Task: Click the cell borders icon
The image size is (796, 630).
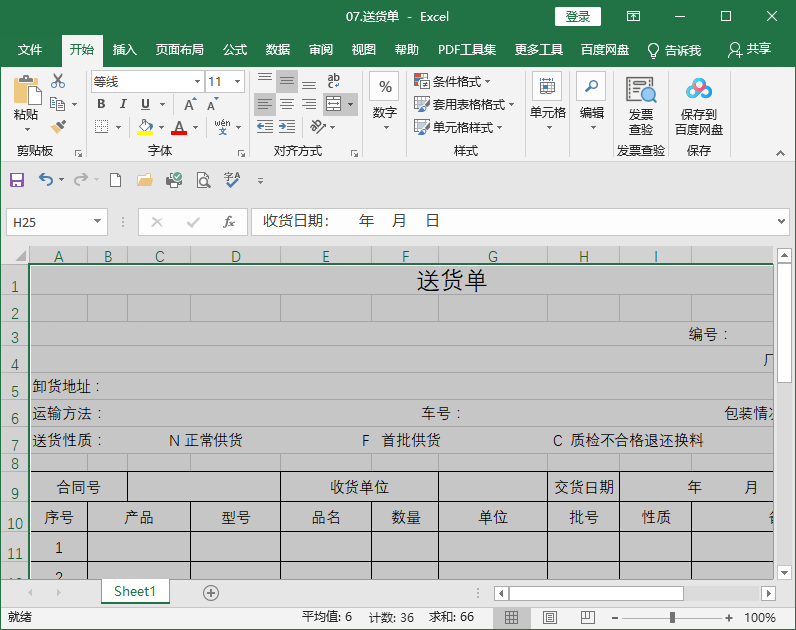Action: click(x=102, y=126)
